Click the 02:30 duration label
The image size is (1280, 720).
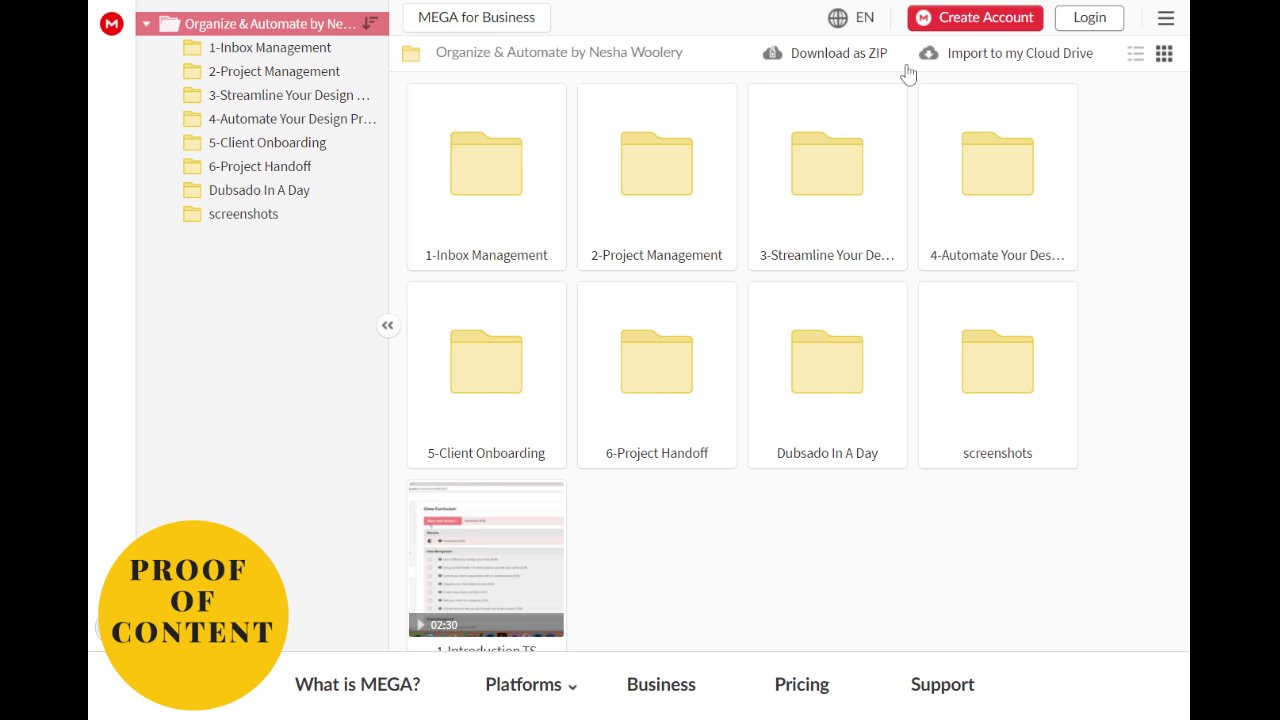[x=444, y=625]
